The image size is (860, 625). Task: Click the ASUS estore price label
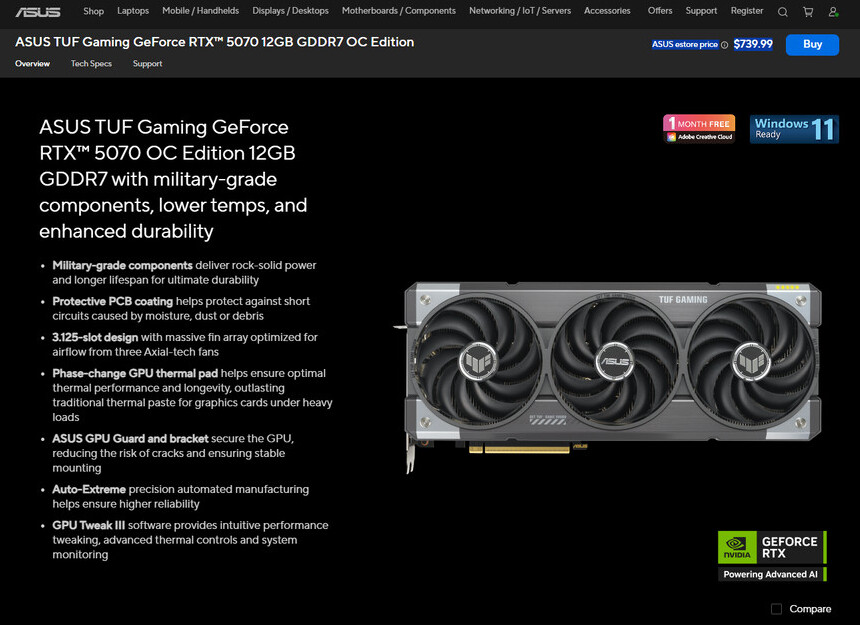click(x=684, y=44)
